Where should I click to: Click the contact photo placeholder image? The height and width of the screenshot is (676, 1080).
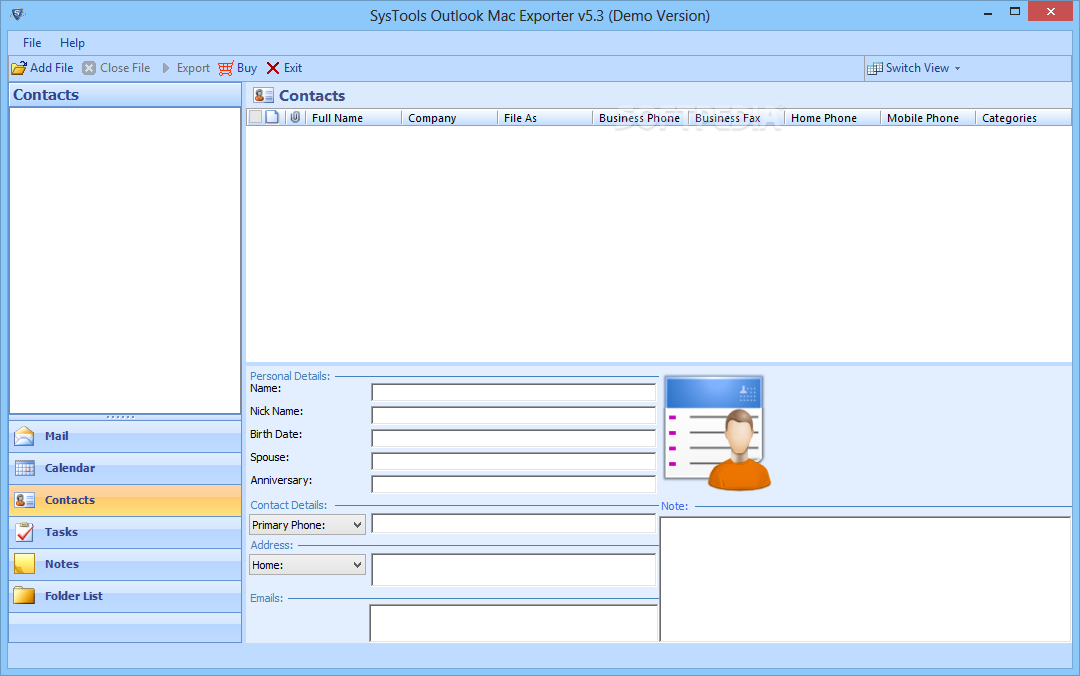tap(717, 433)
